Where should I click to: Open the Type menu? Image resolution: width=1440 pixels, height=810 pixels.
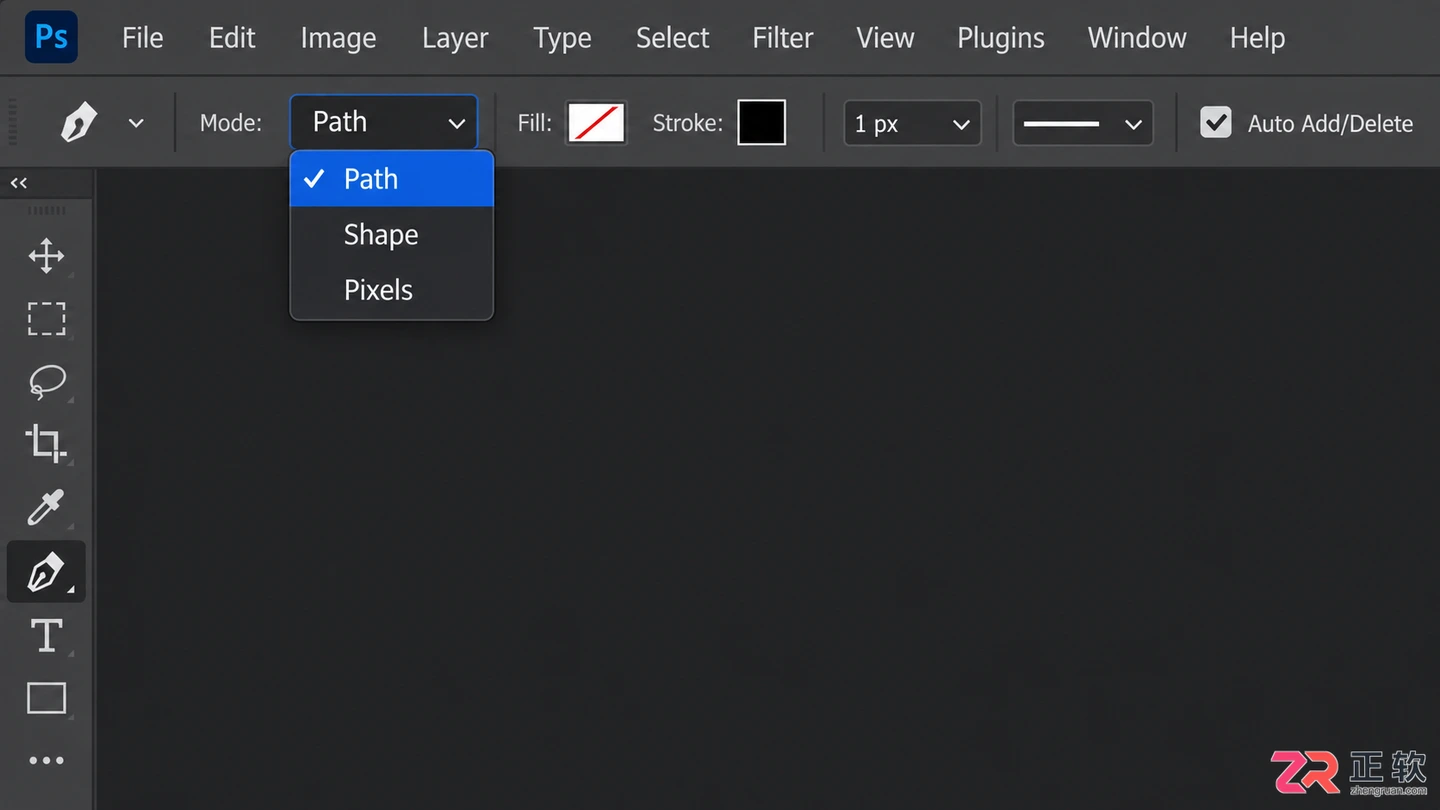pyautogui.click(x=562, y=38)
